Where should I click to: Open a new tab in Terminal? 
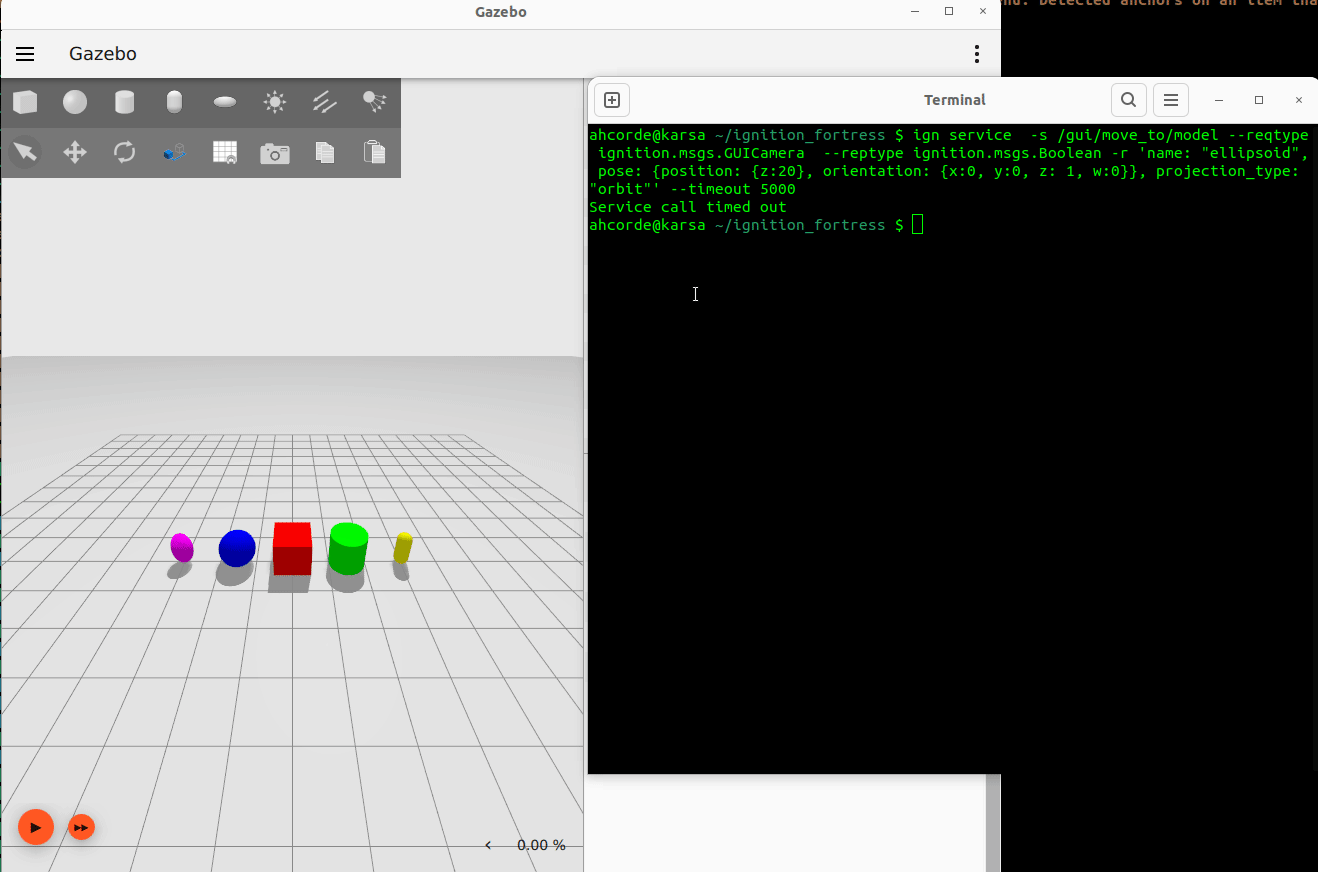(612, 100)
